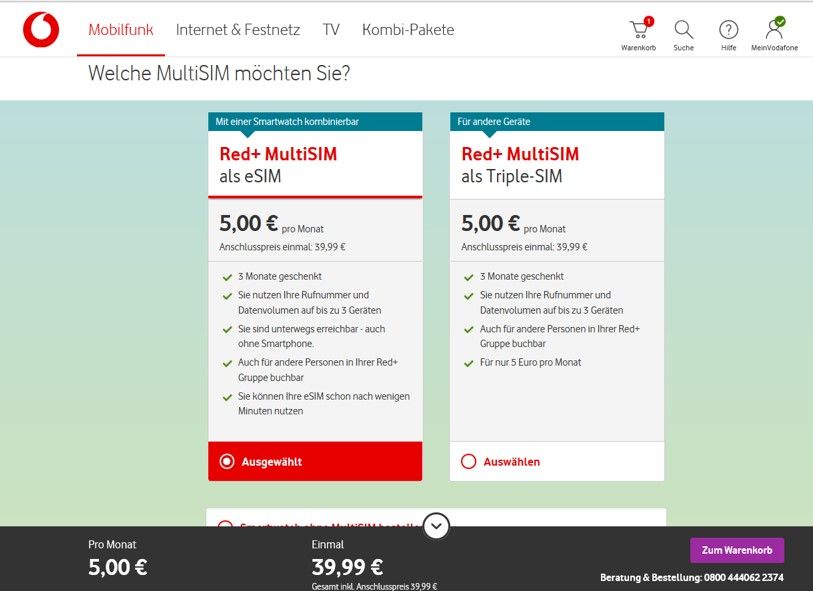Click the Red+ MultiSIM als eSIM heading
813x591 pixels.
click(278, 165)
